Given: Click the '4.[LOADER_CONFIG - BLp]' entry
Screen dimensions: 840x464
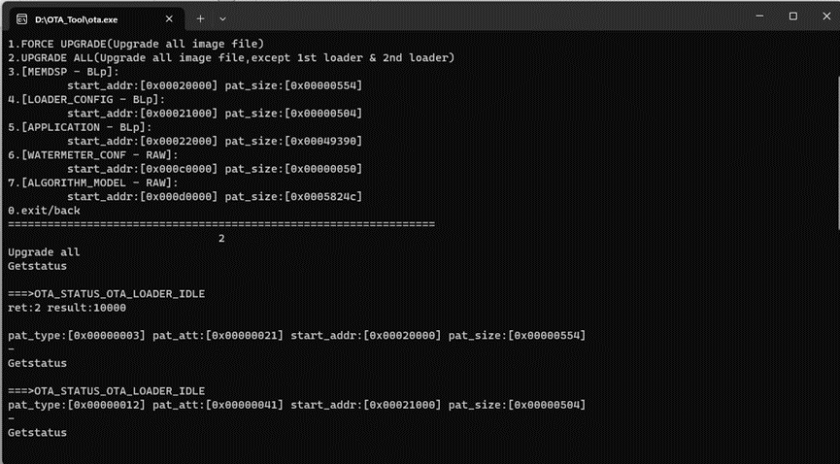Looking at the screenshot, I should coord(87,100).
